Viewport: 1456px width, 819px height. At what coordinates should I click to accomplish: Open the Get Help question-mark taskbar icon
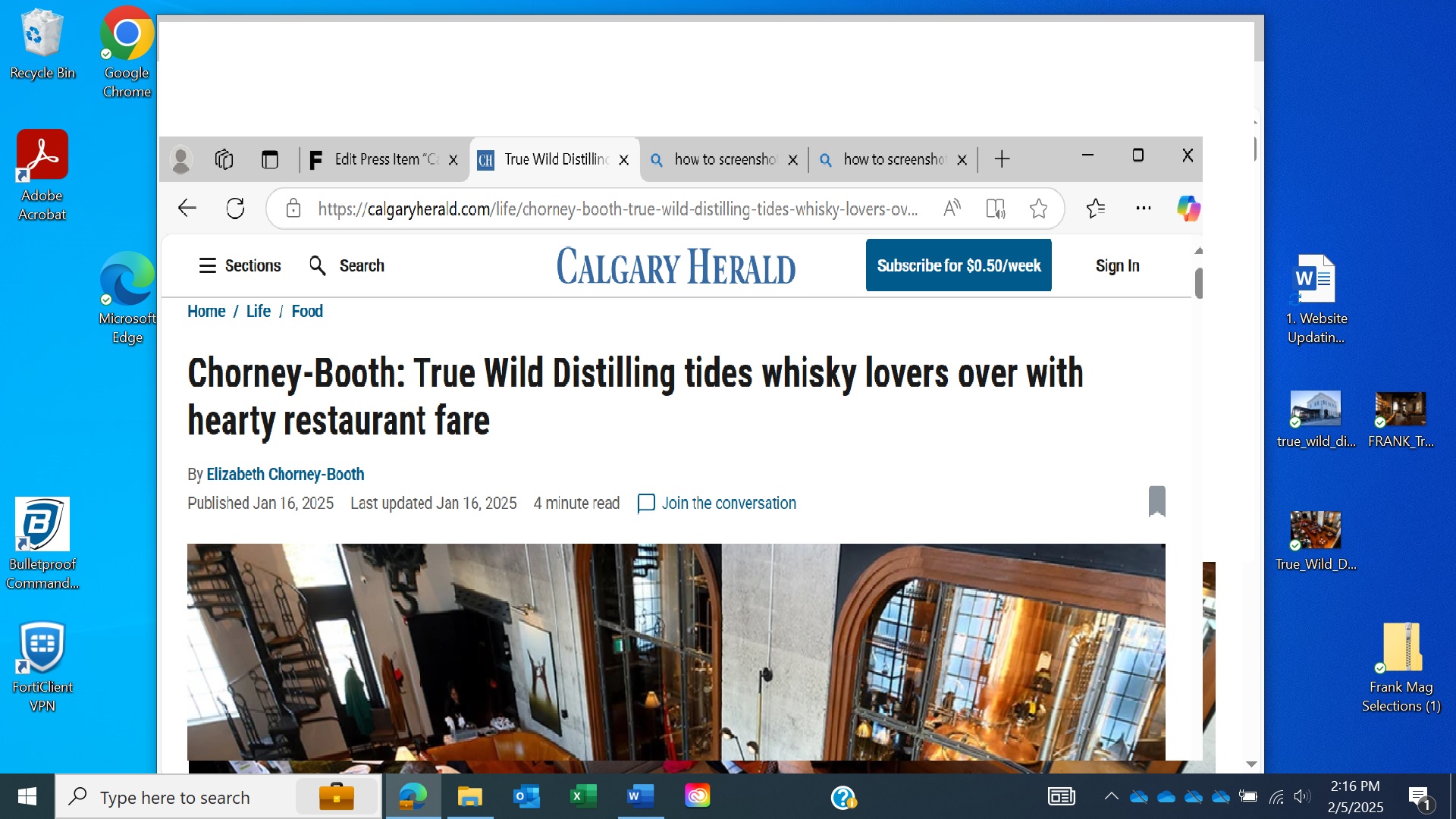[843, 797]
